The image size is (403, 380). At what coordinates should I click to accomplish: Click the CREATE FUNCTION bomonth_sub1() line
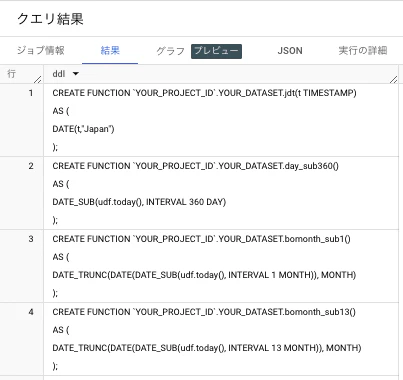tap(201, 239)
